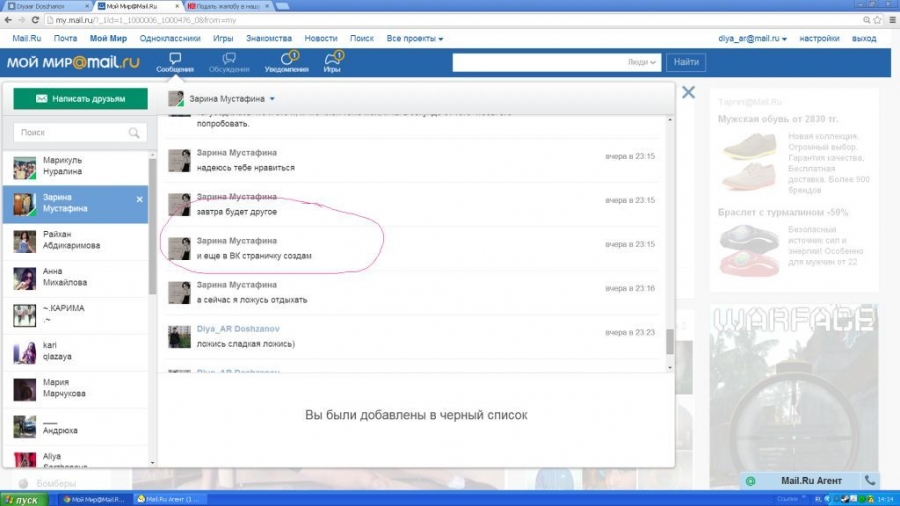Viewport: 900px width, 506px height.
Task: Click the contacts list scrollbar thumb
Action: coord(152,227)
